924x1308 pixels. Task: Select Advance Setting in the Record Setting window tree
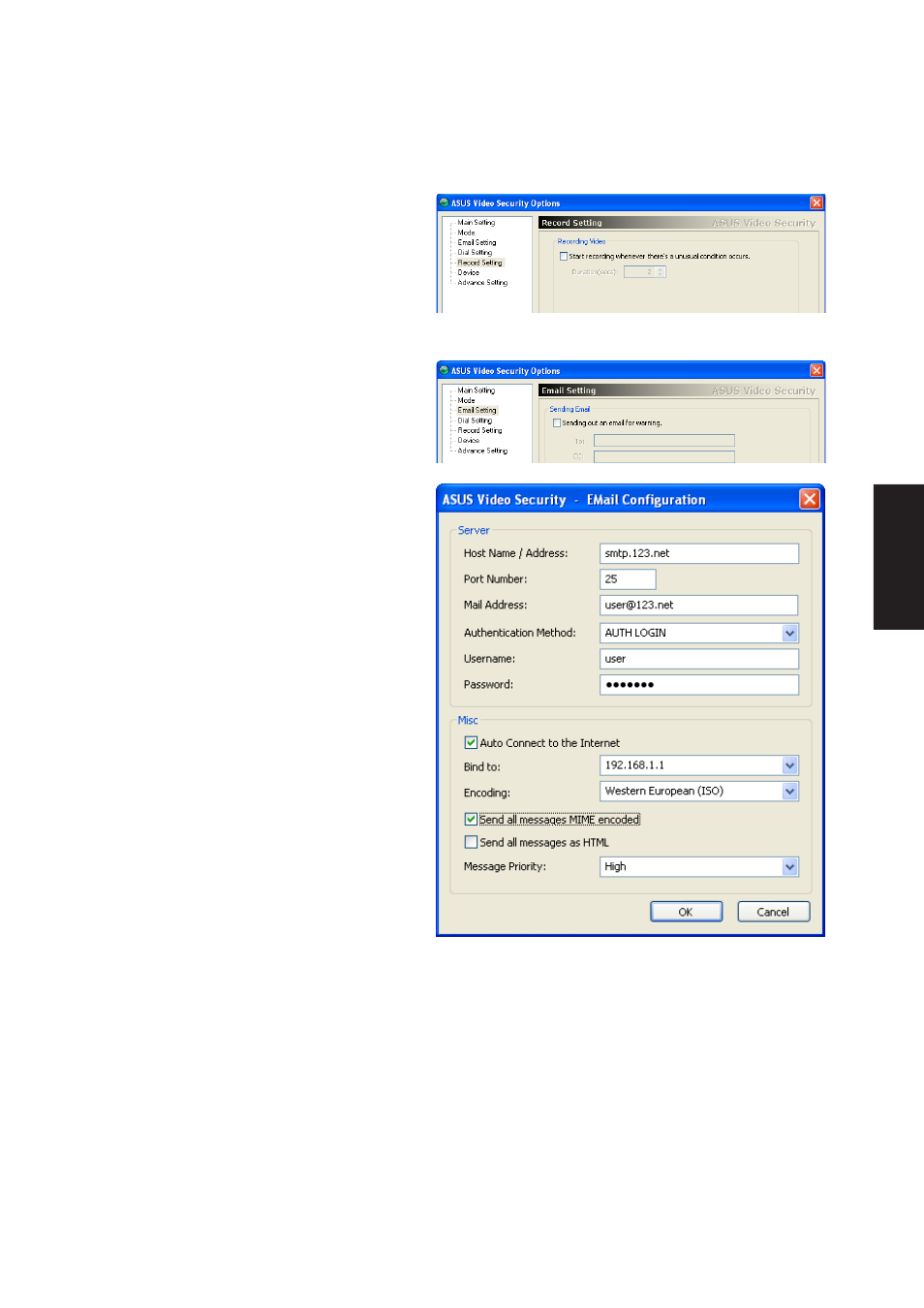482,283
